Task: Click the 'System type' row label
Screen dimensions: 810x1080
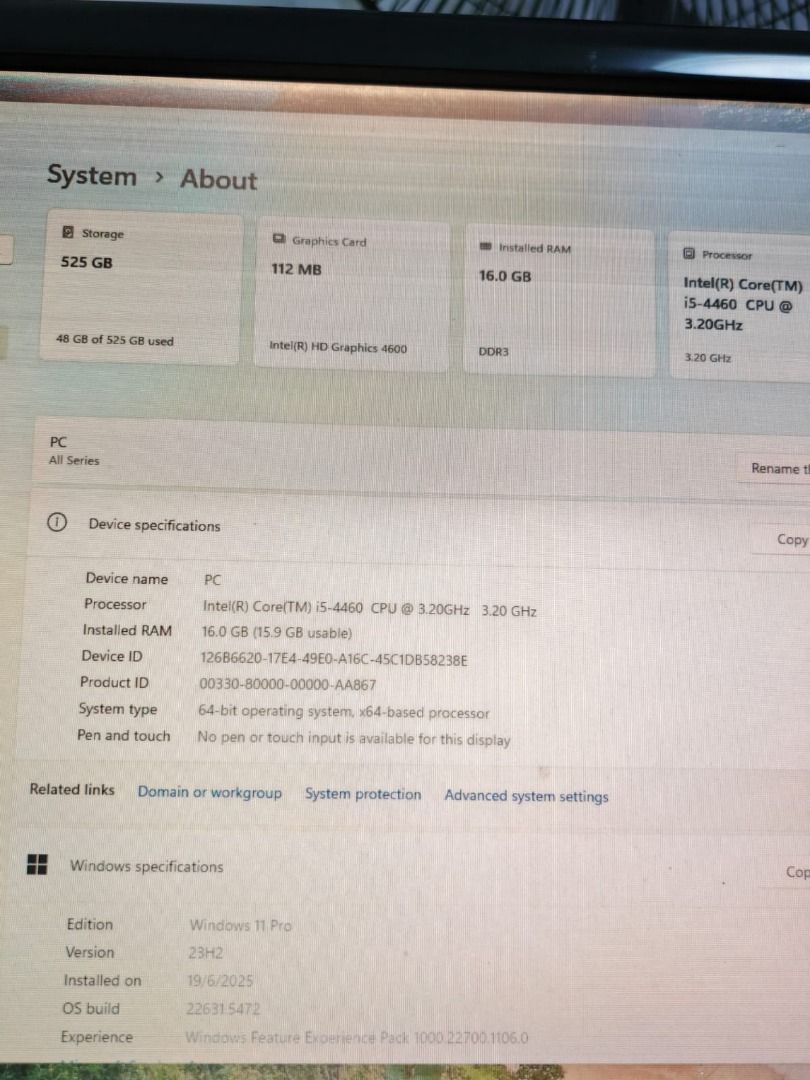Action: pyautogui.click(x=118, y=709)
